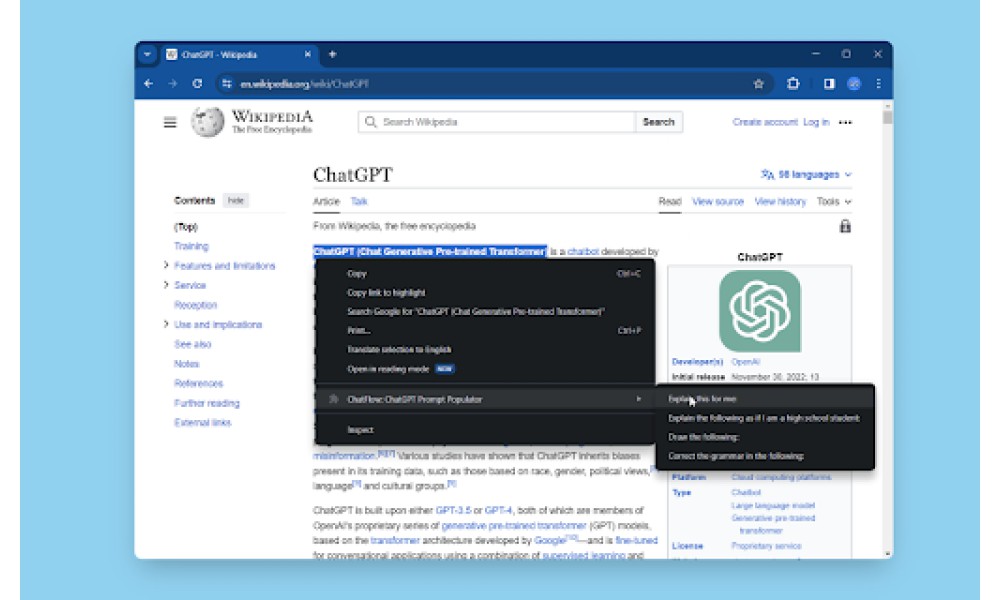This screenshot has height=600, width=1000.
Task: Click the page protection padlock icon
Action: coord(845,226)
